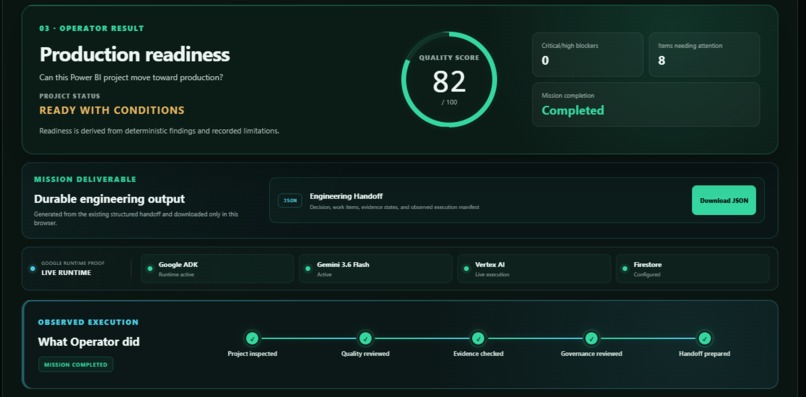Click the Production readiness heading

point(135,55)
